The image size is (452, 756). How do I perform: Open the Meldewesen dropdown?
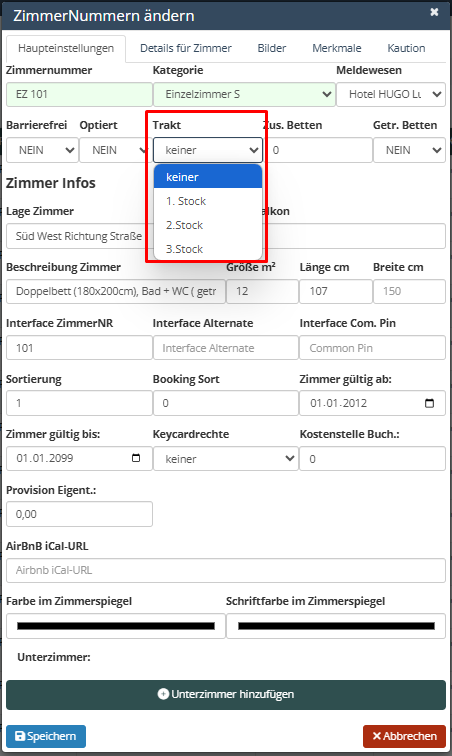coord(391,94)
